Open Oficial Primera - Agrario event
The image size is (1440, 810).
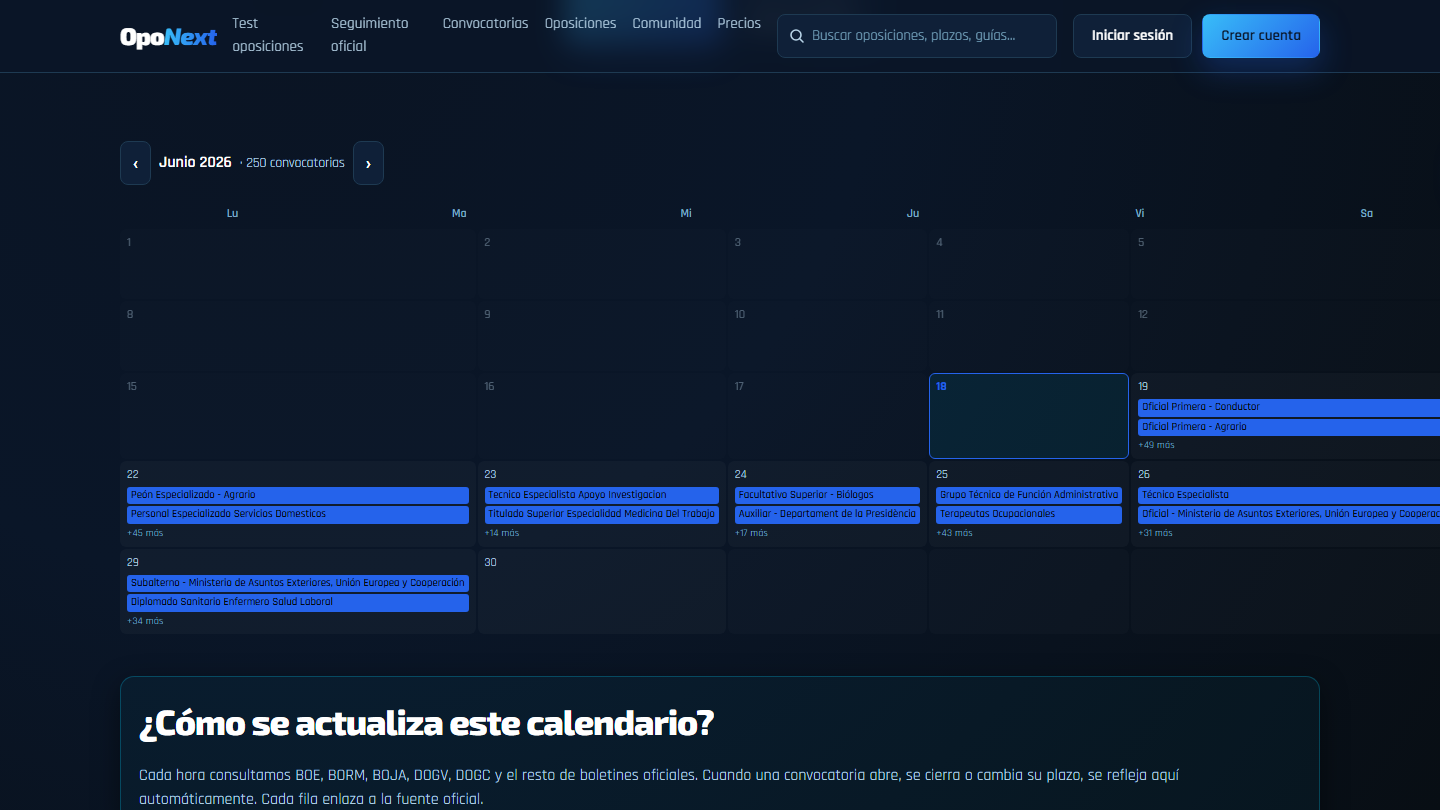[1289, 427]
